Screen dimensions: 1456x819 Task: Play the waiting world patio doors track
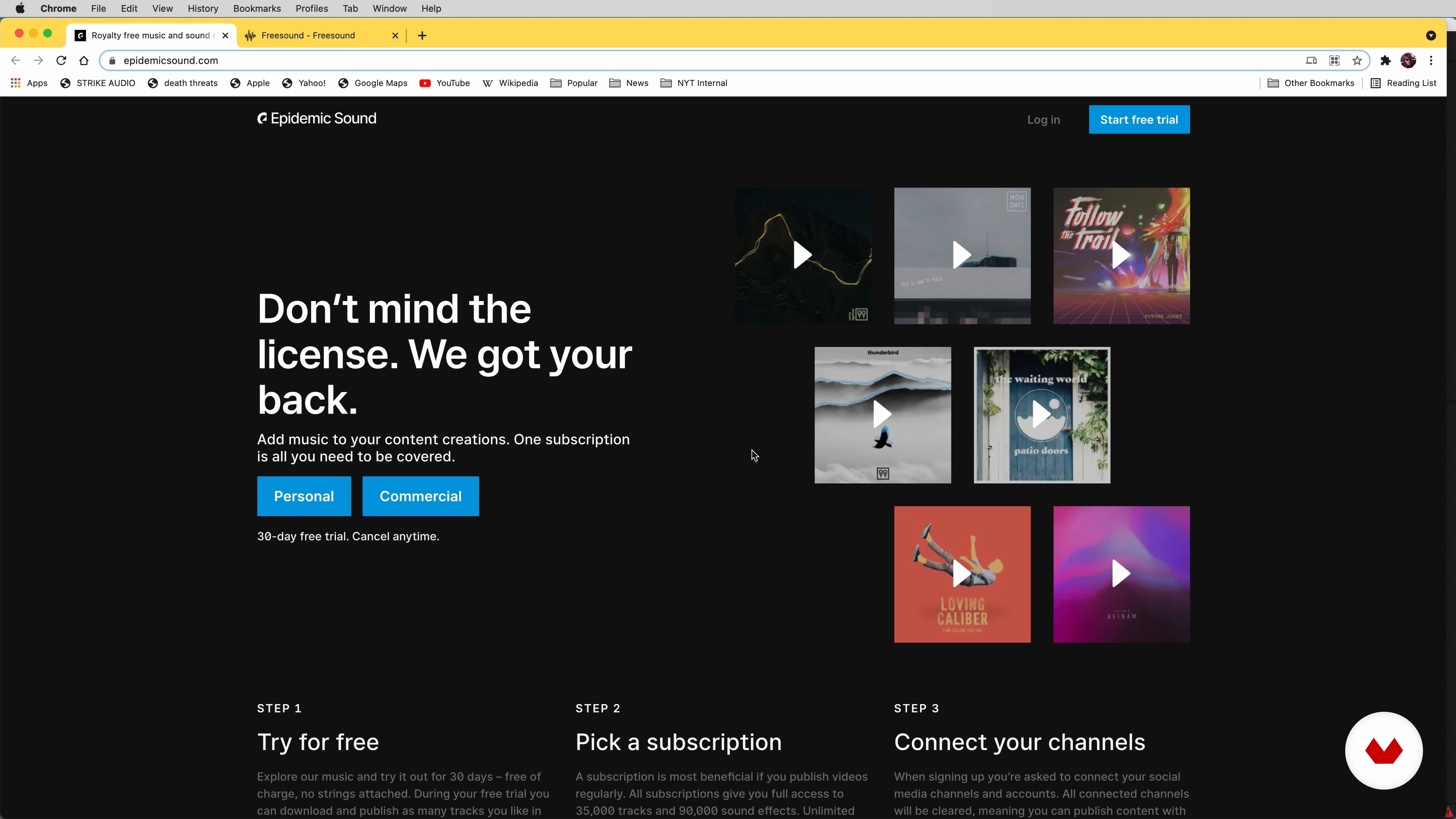(x=1042, y=415)
